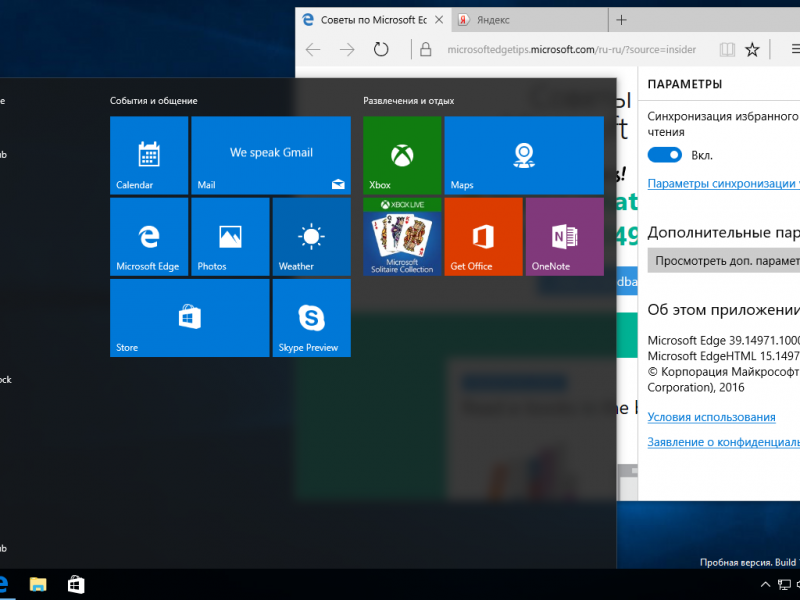
Task: Open the Условия использования link
Action: click(x=711, y=417)
